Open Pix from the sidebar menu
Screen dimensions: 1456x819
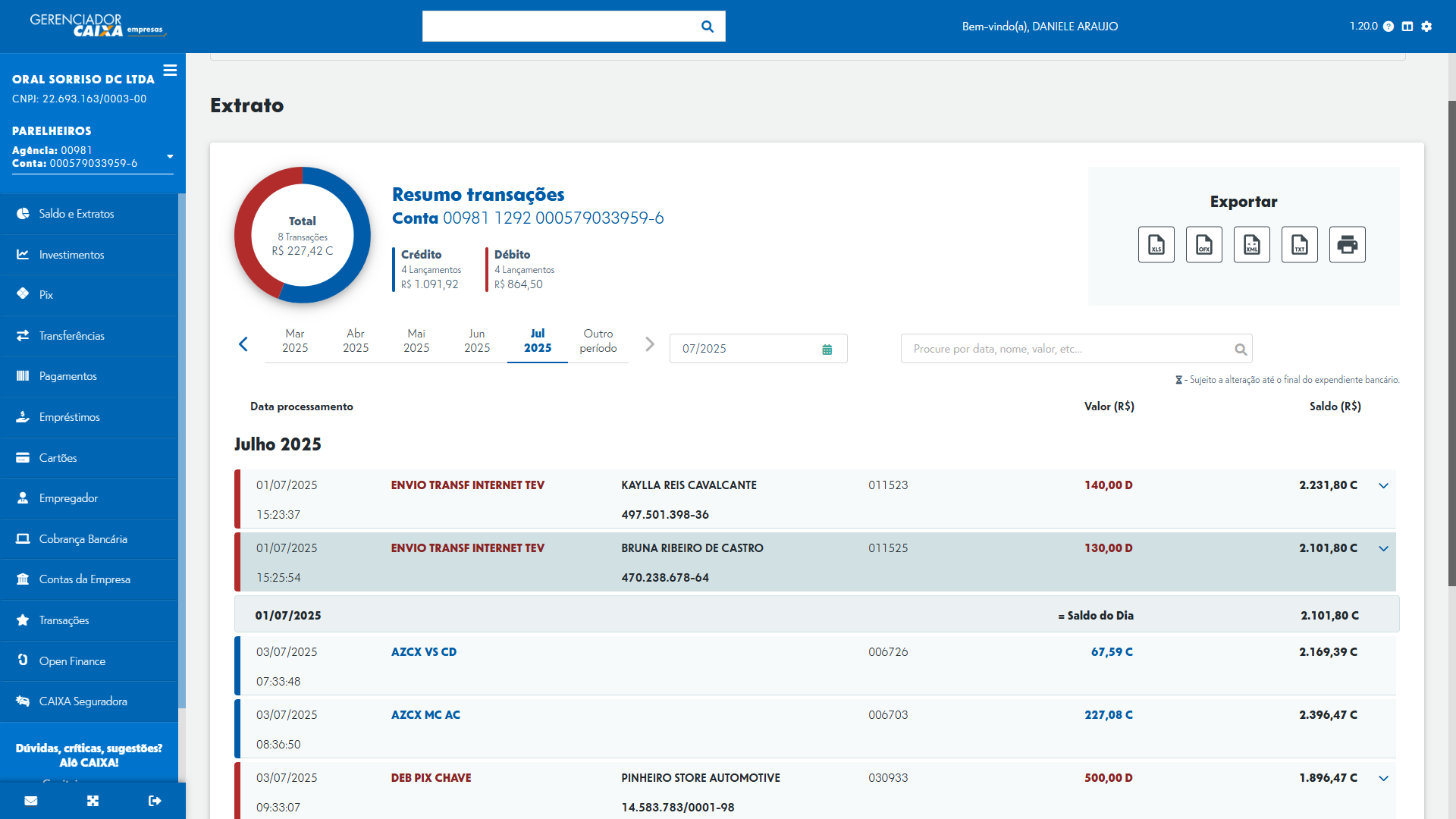[x=46, y=295]
